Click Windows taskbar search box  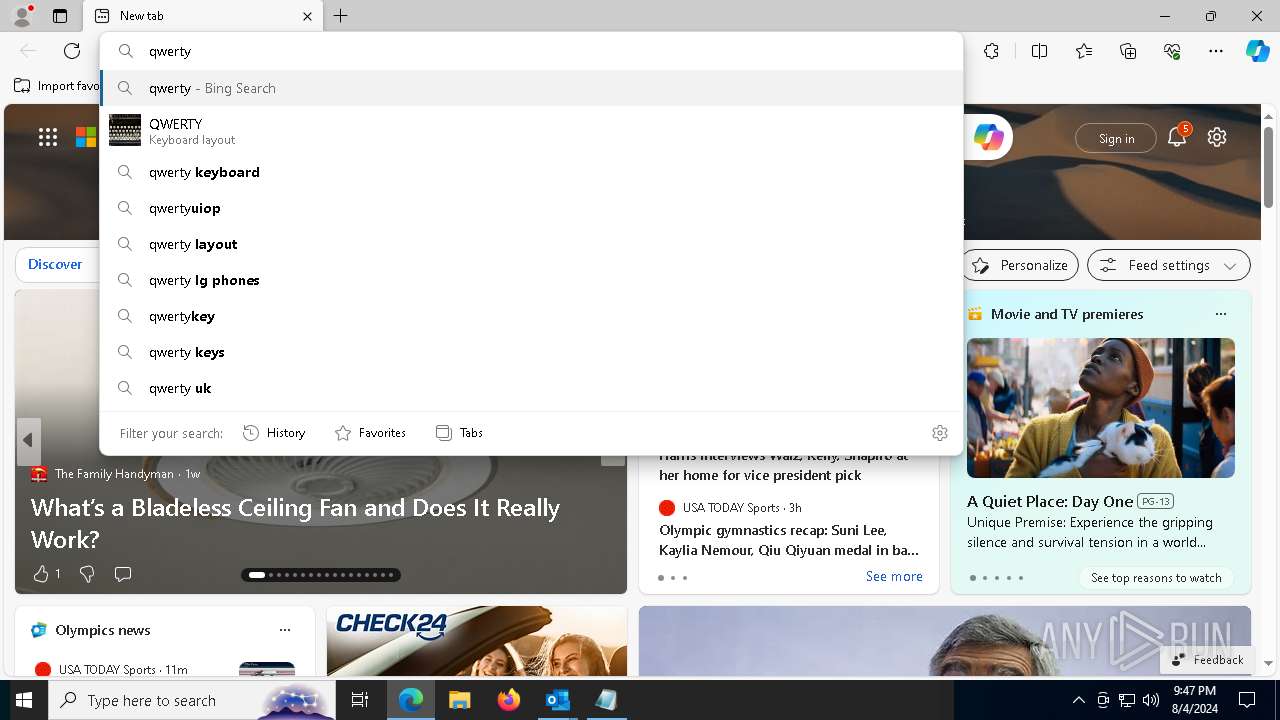tap(192, 700)
